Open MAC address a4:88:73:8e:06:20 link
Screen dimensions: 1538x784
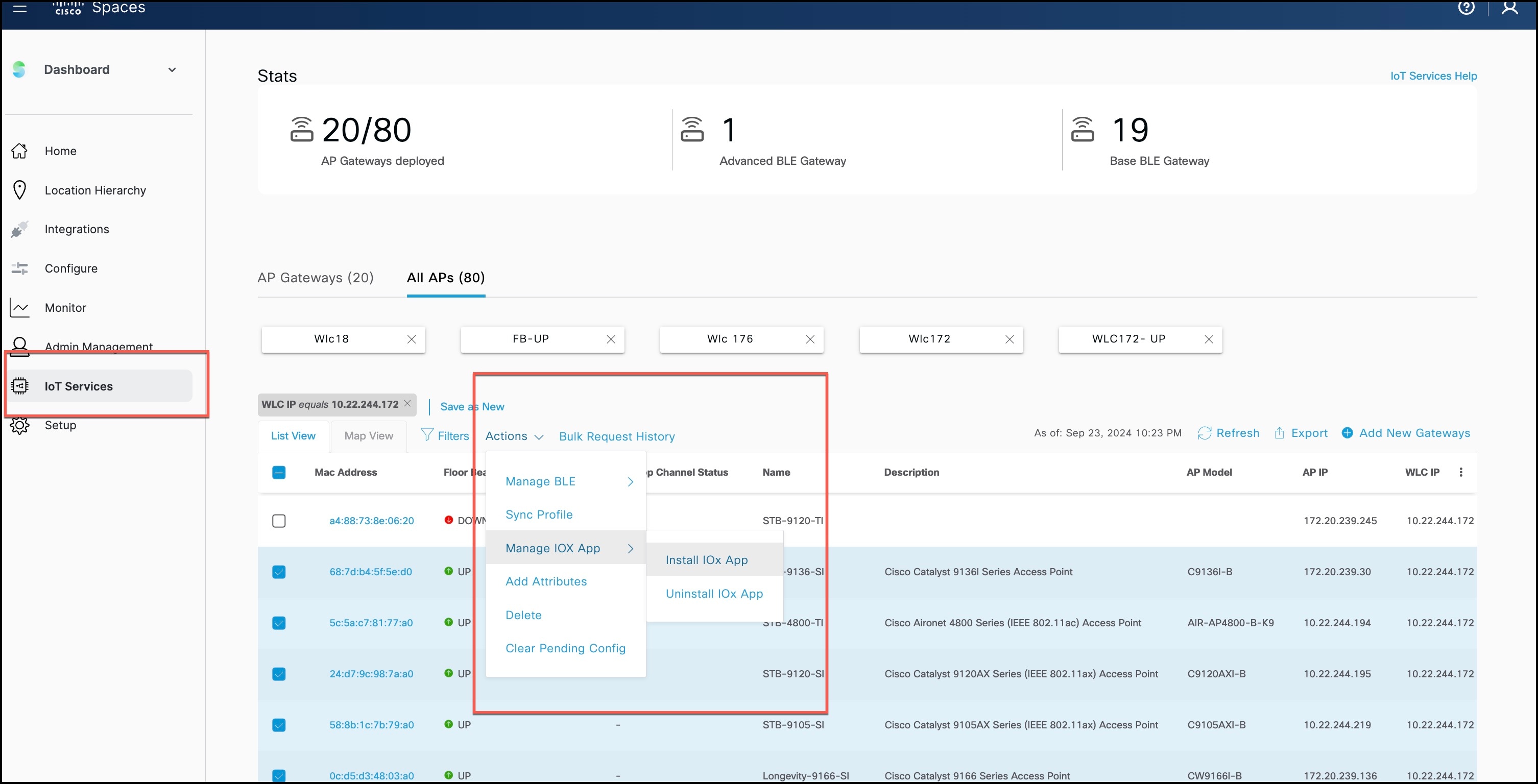[371, 520]
